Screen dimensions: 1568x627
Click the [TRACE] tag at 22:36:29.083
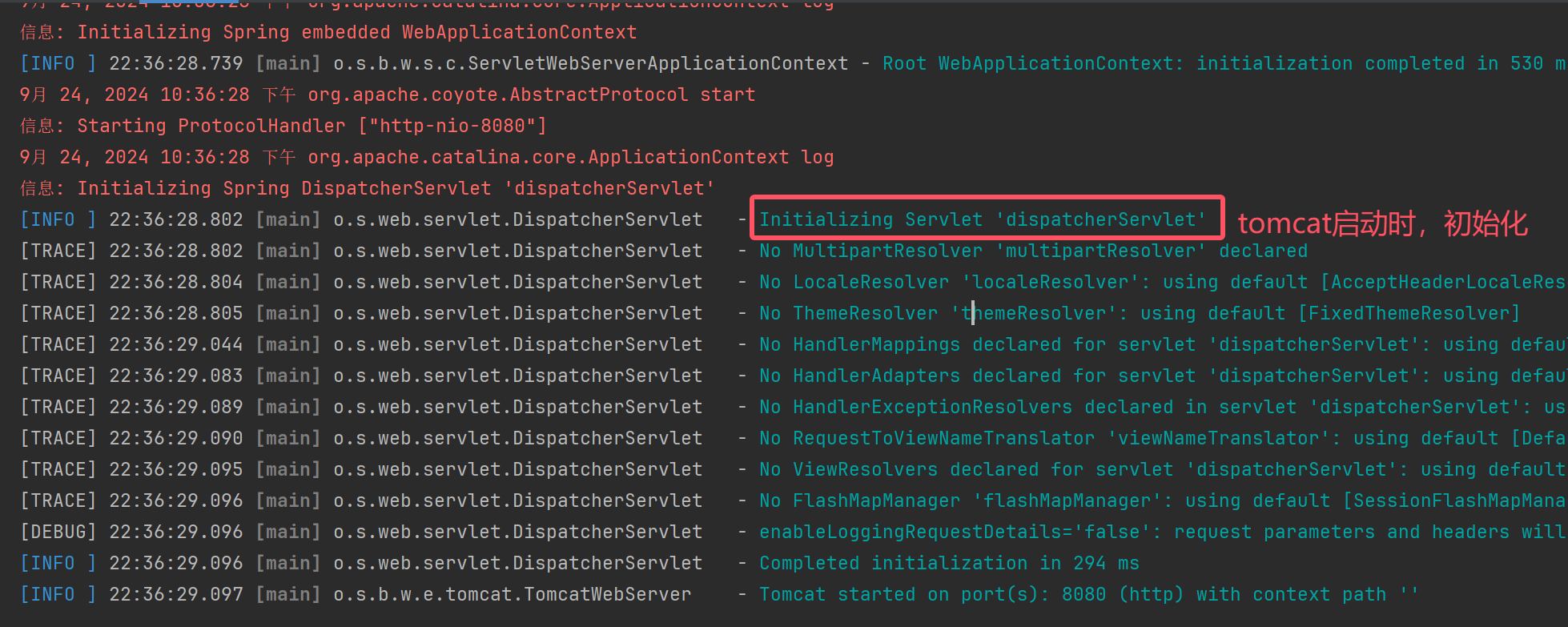(x=58, y=376)
